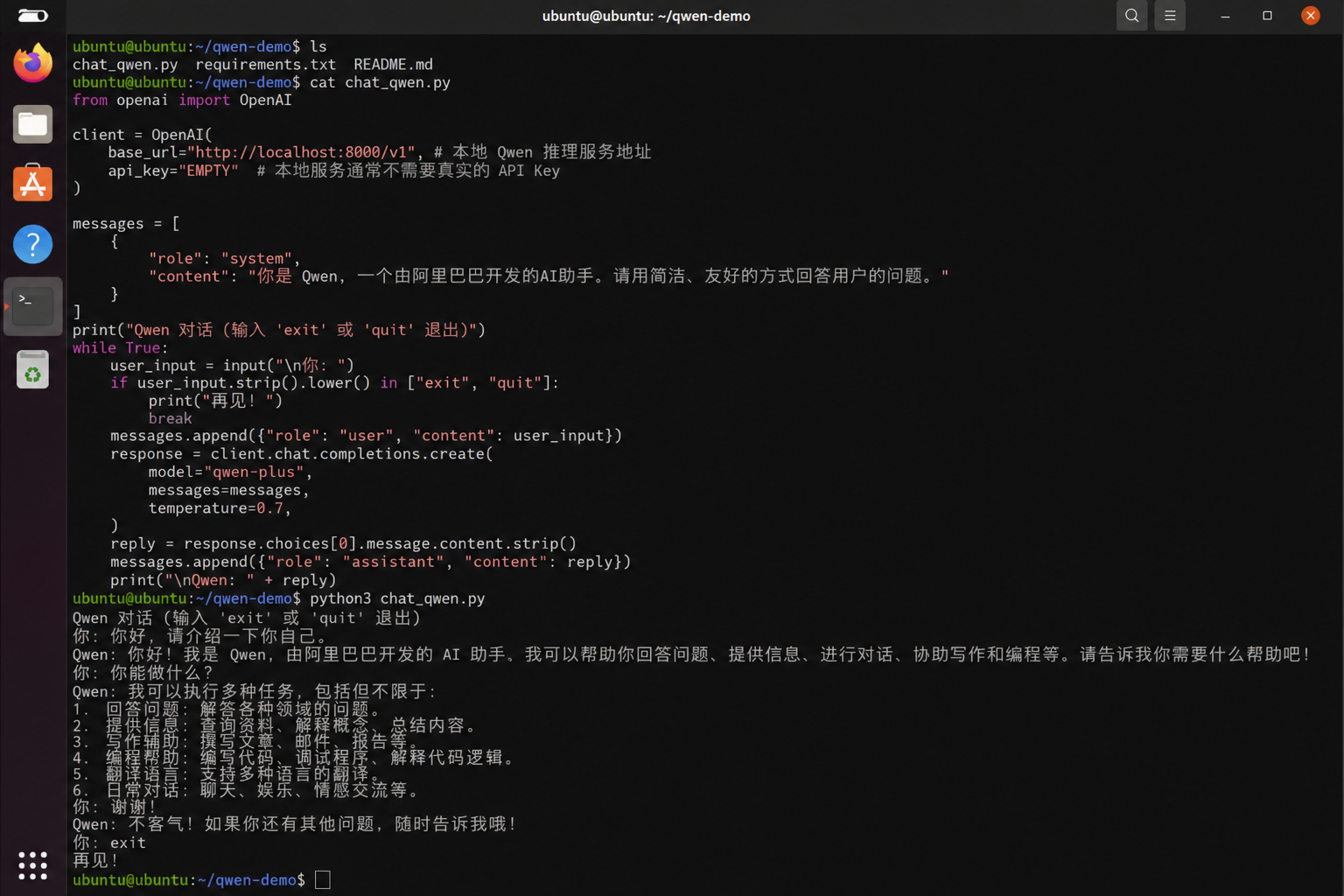Click the '你: exit' line
1344x896 pixels.
point(109,843)
